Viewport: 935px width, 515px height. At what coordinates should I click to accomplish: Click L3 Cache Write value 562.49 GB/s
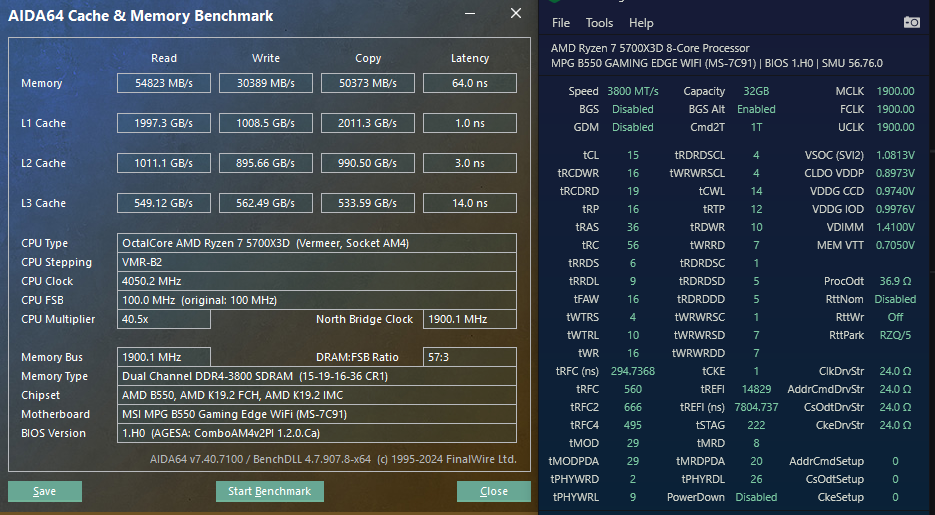point(265,203)
